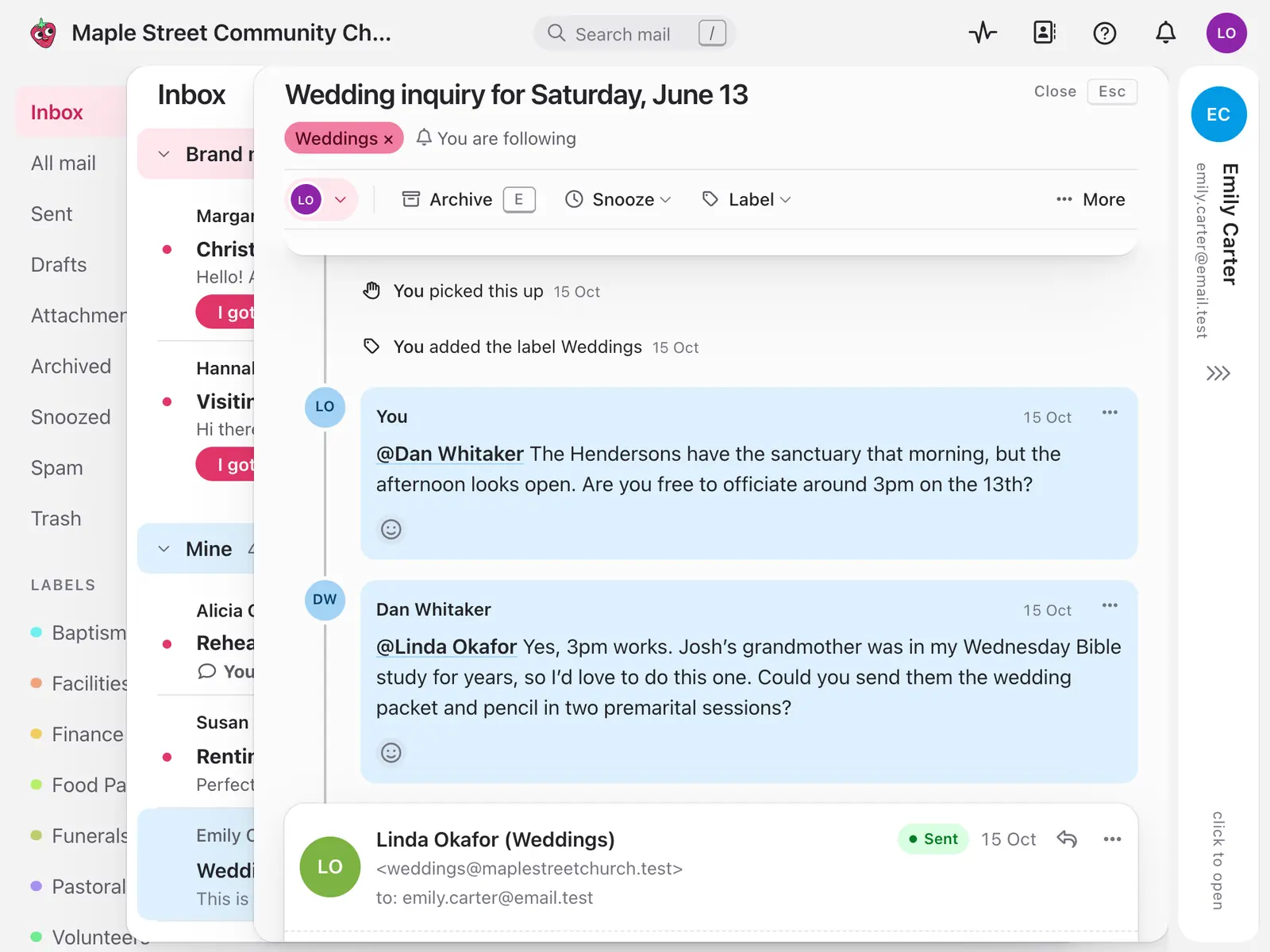The image size is (1270, 952).
Task: Remove the Weddings label via its x
Action: click(388, 140)
